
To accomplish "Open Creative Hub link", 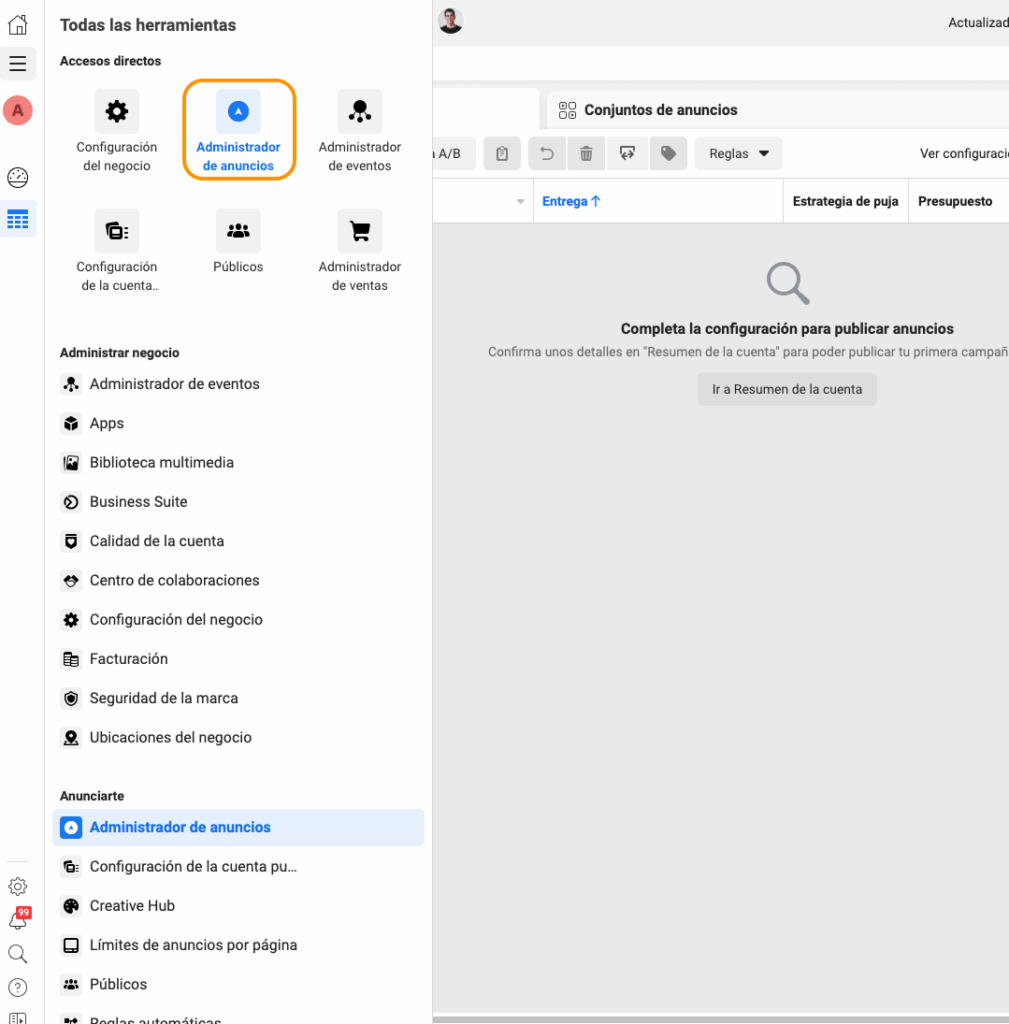I will tap(132, 906).
